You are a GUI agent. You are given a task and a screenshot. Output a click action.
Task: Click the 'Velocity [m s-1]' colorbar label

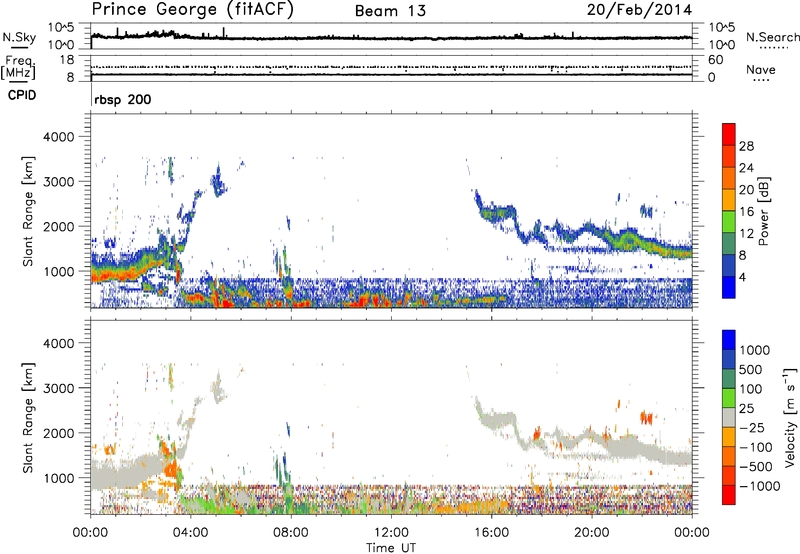(x=790, y=417)
